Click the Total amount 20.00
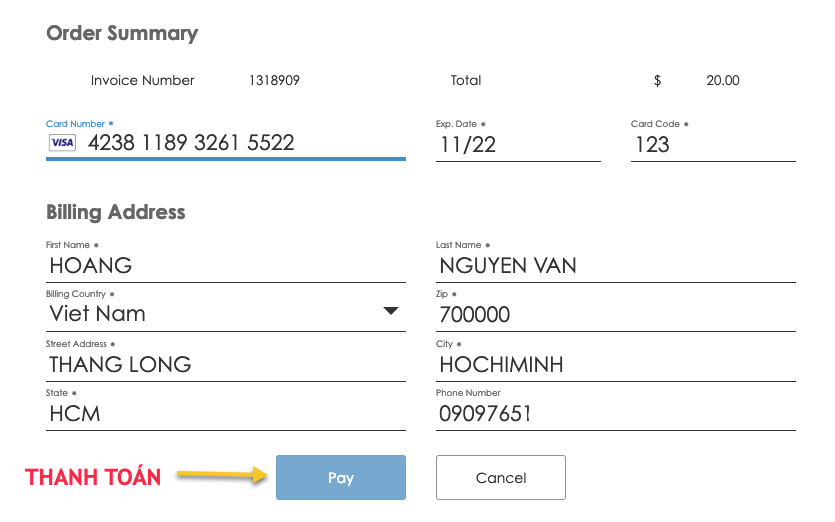This screenshot has height=522, width=835. pyautogui.click(x=723, y=80)
